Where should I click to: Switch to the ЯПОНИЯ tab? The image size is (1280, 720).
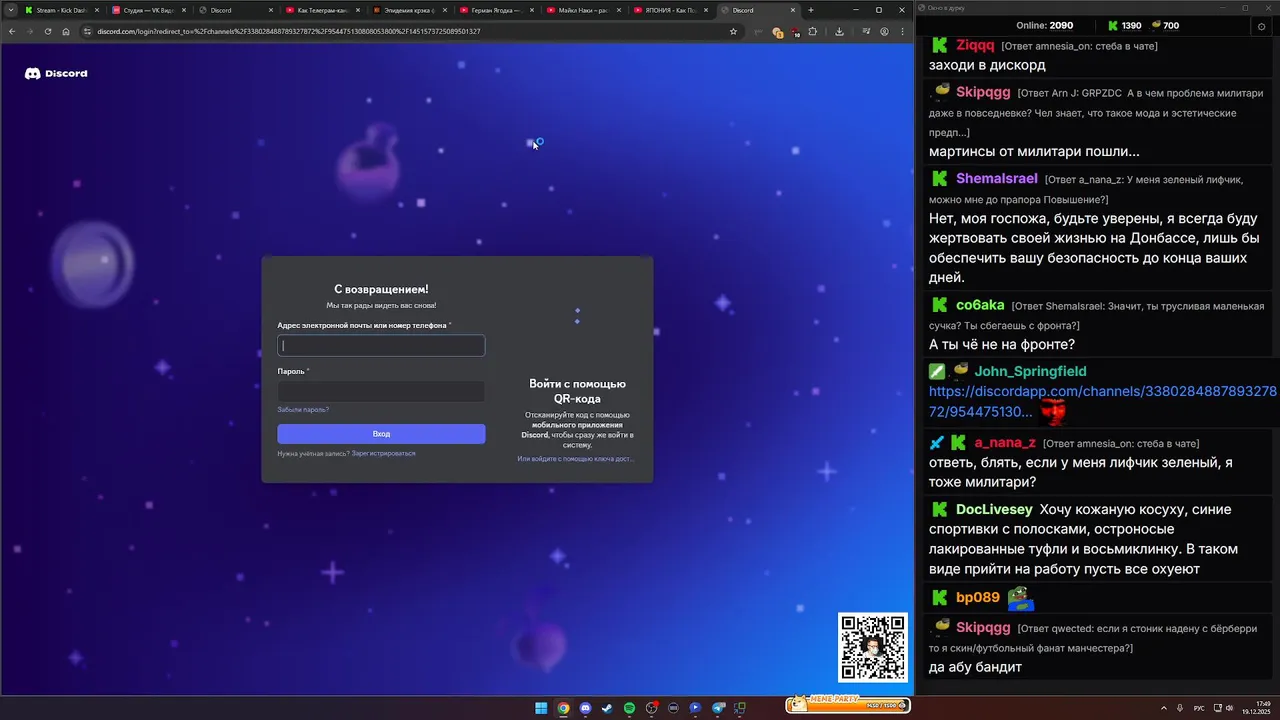[669, 10]
